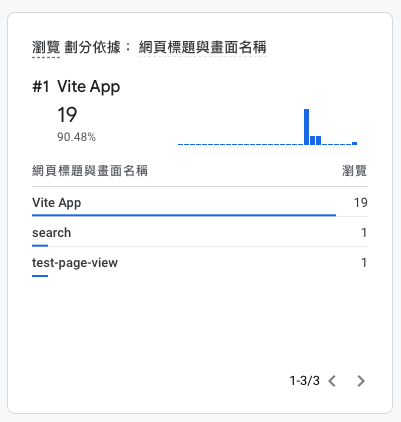
Task: Click the 1-3/3 pagination label
Action: pos(304,381)
